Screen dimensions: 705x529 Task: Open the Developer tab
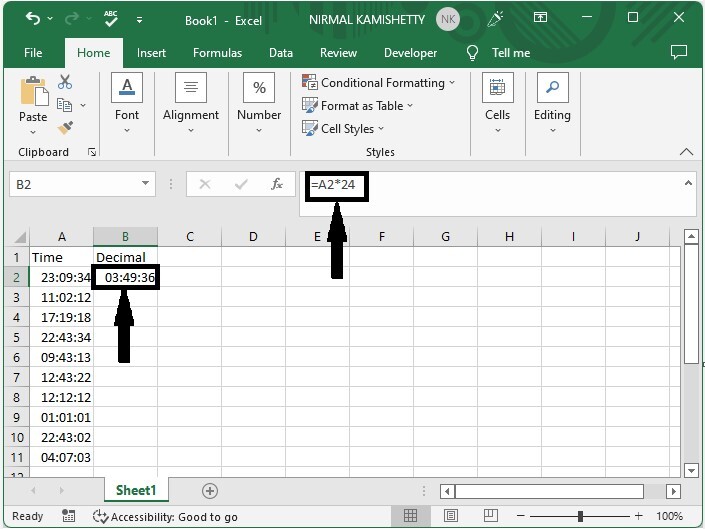411,53
